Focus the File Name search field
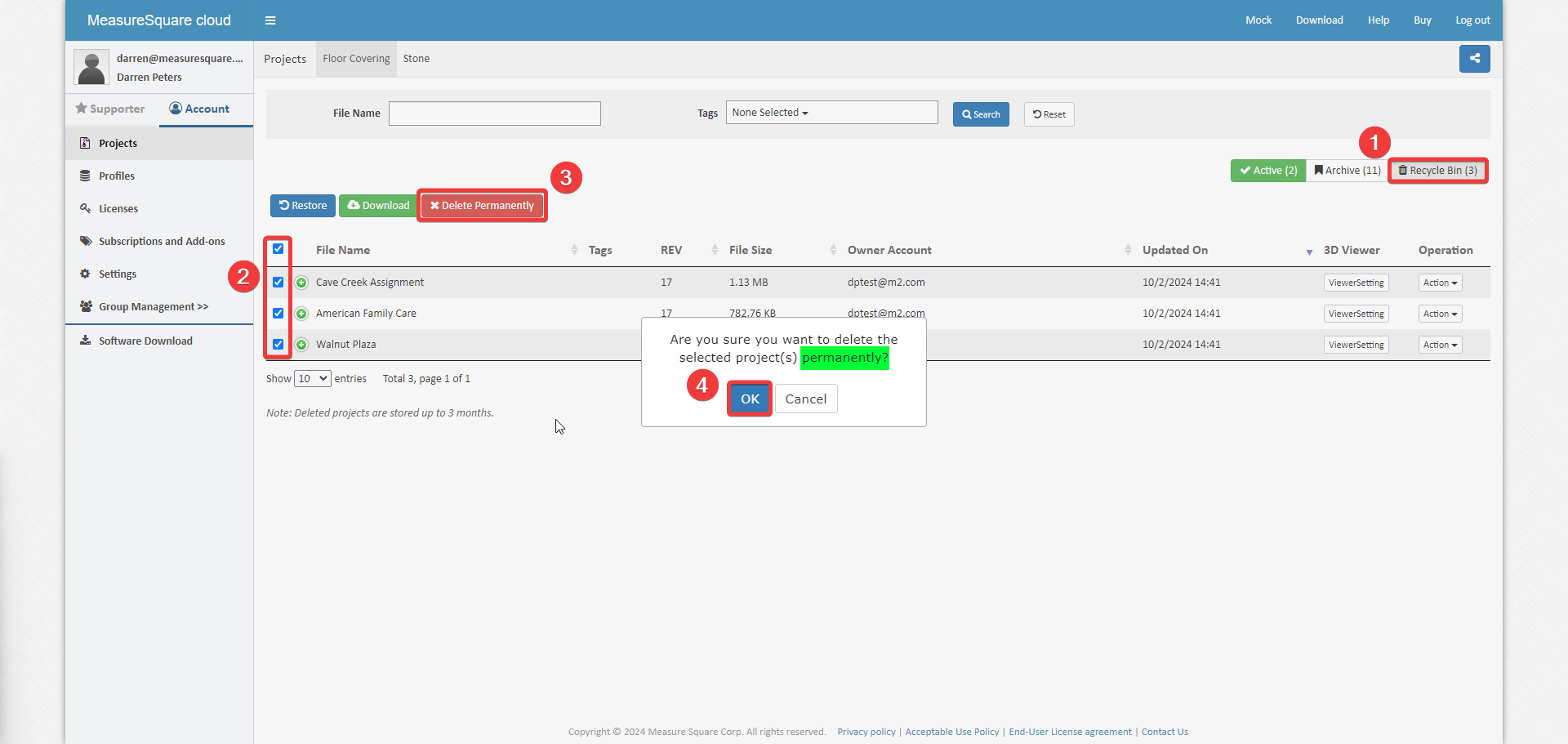The width and height of the screenshot is (1568, 744). [x=495, y=114]
